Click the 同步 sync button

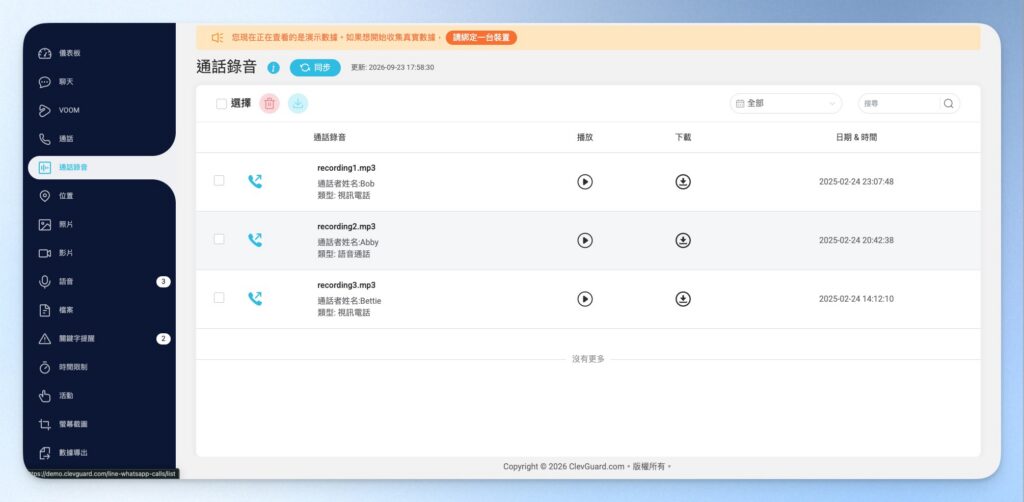[315, 67]
